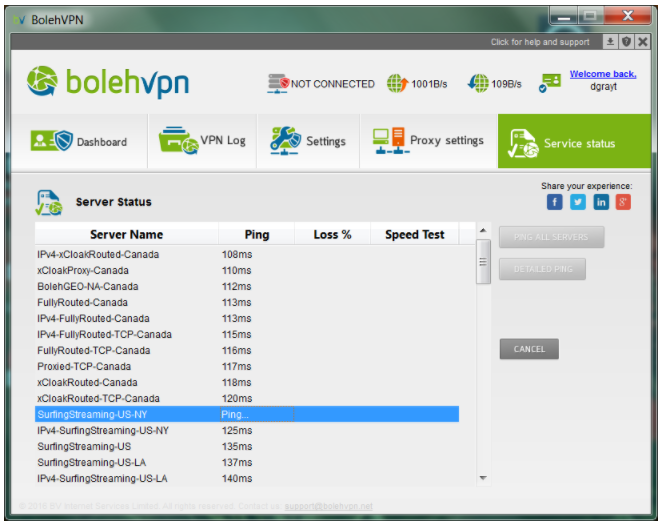Select the IPv4-SurfingStreaming-US-LA server
Screen dimensions: 662x524
(x=247, y=479)
